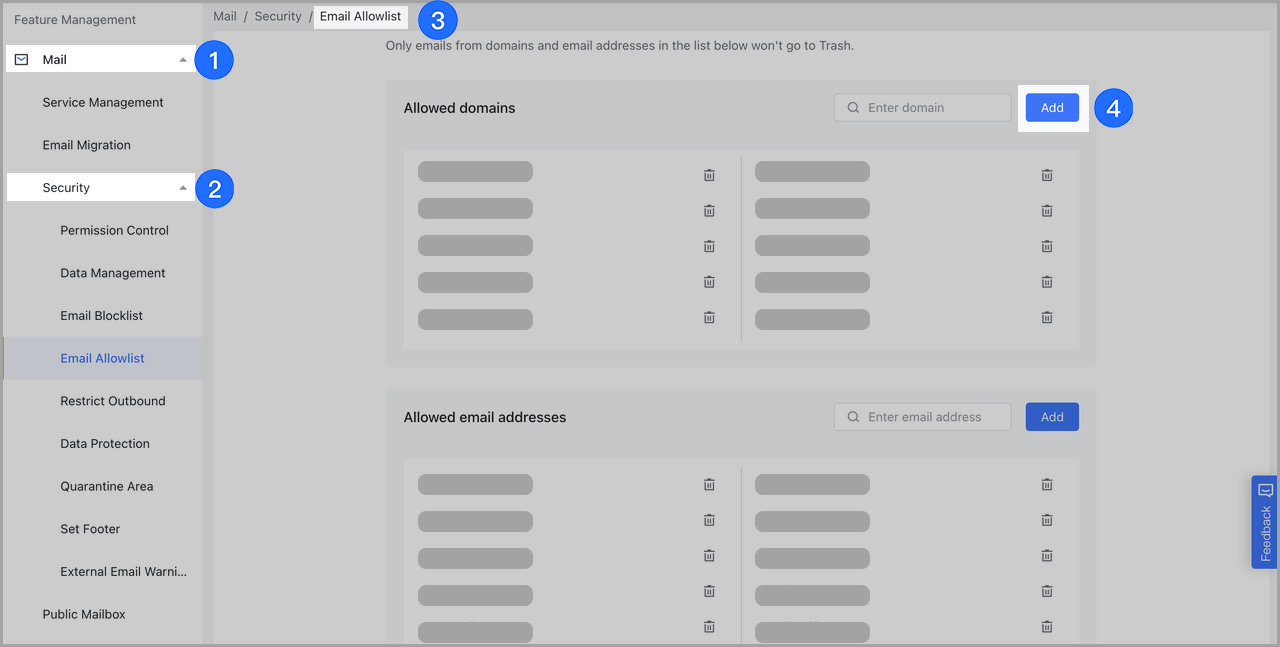Delete second allowed email address in left column
The width and height of the screenshot is (1280, 647).
709,520
